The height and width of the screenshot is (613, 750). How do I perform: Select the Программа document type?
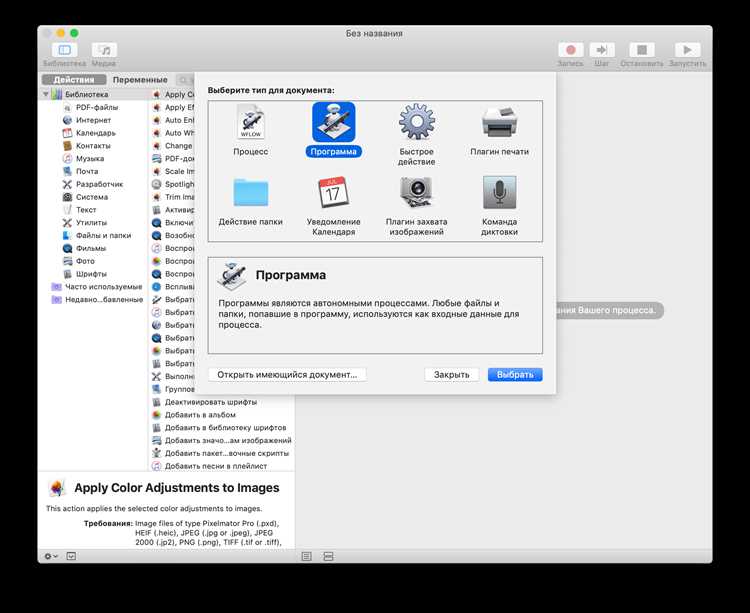333,130
